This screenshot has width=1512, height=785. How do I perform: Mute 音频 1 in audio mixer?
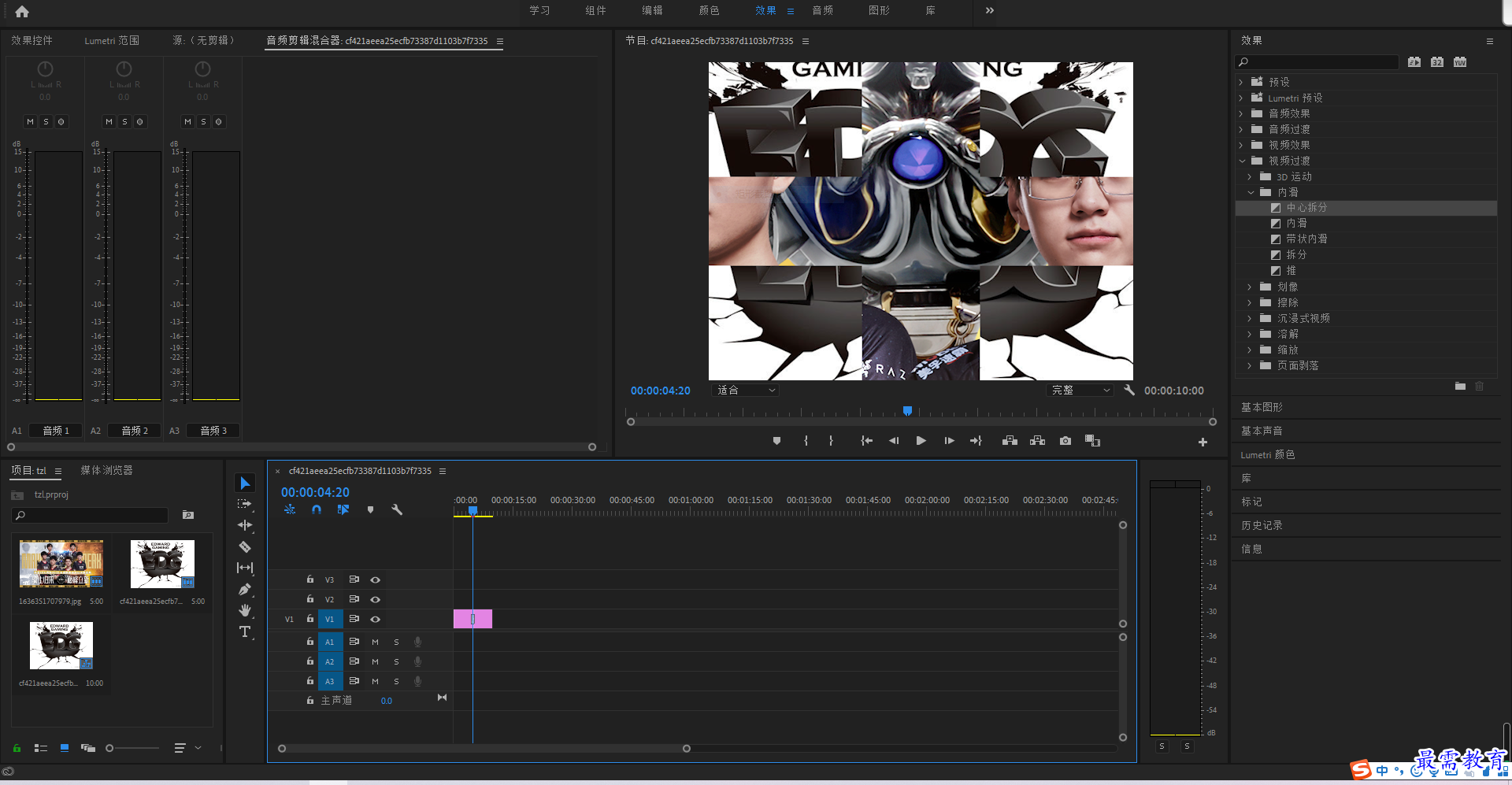30,121
